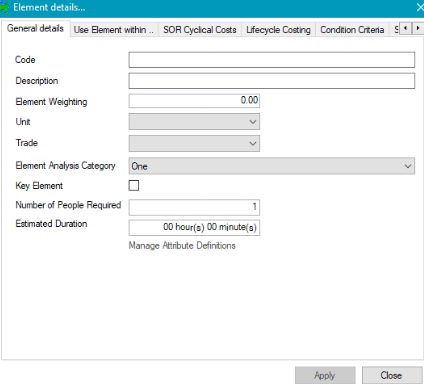Click the Close button
Viewport: 424px width, 384px height.
pyautogui.click(x=392, y=375)
